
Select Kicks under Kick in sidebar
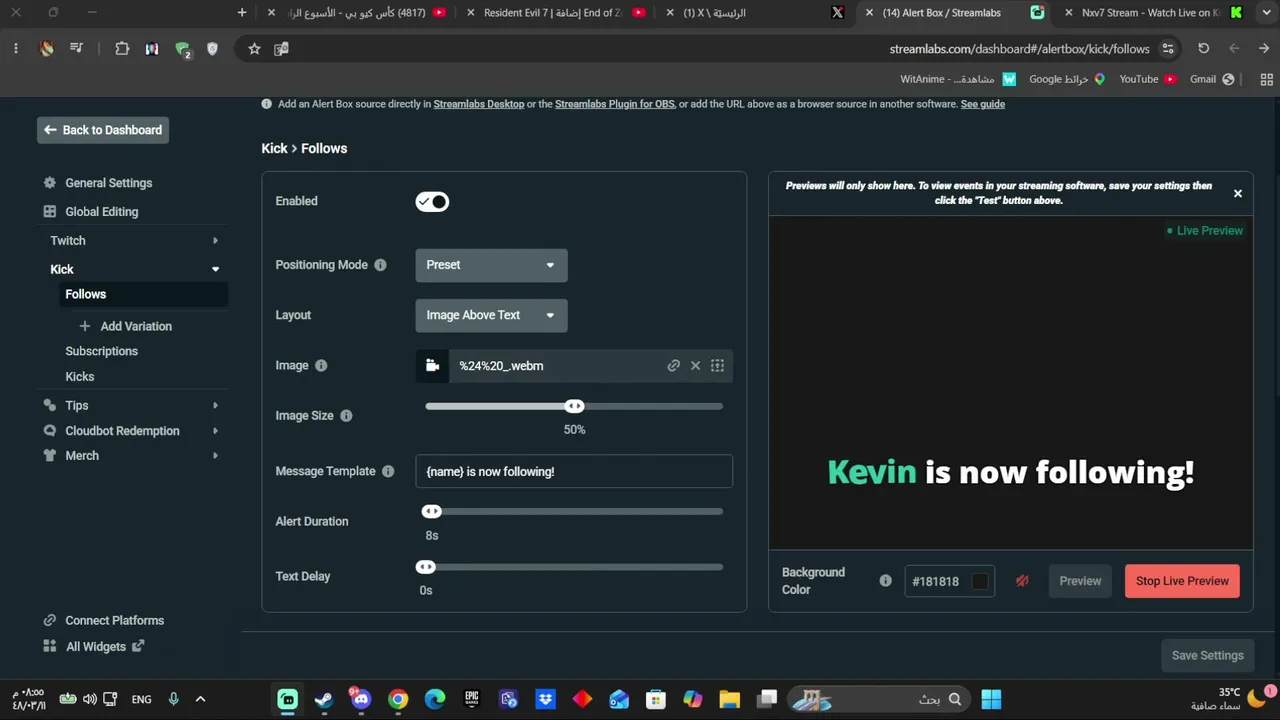point(80,377)
